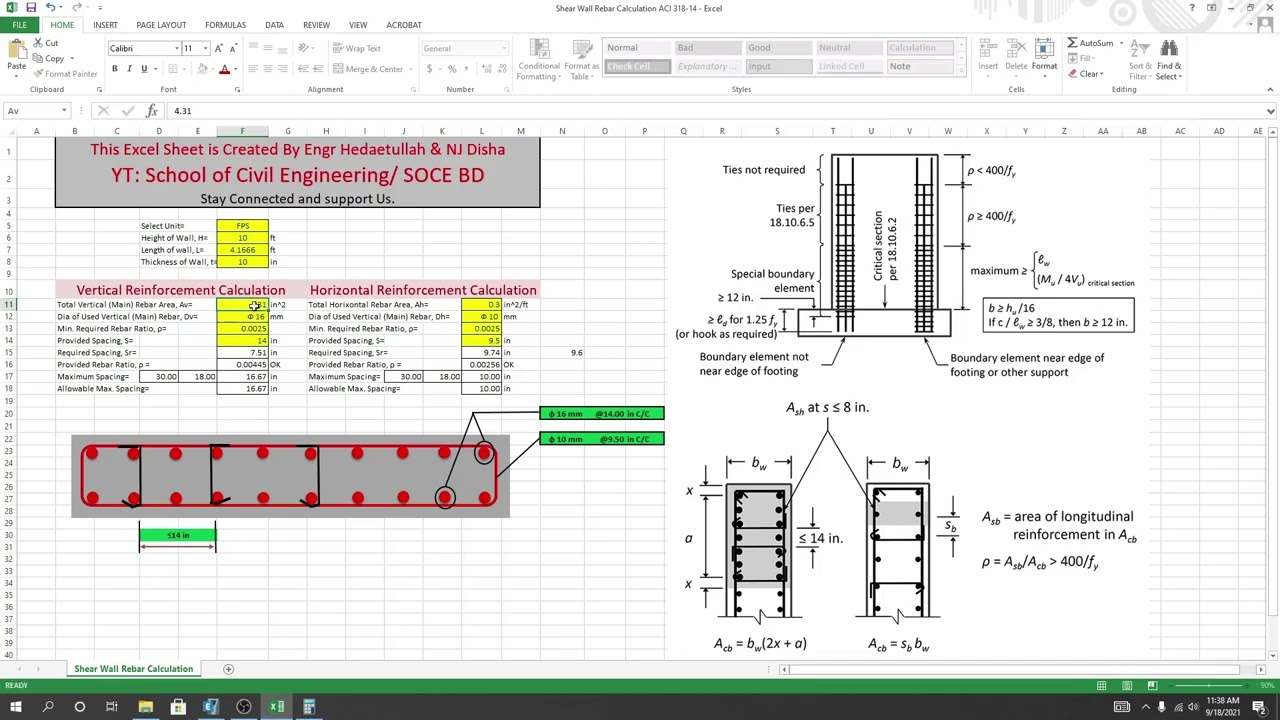Increase the indent level

318,69
